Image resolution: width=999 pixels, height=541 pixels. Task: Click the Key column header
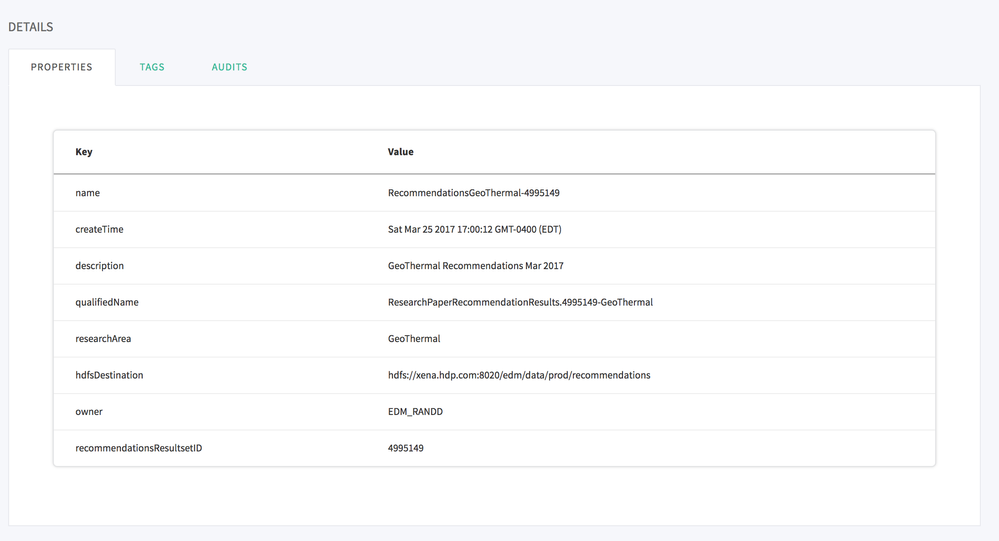84,152
